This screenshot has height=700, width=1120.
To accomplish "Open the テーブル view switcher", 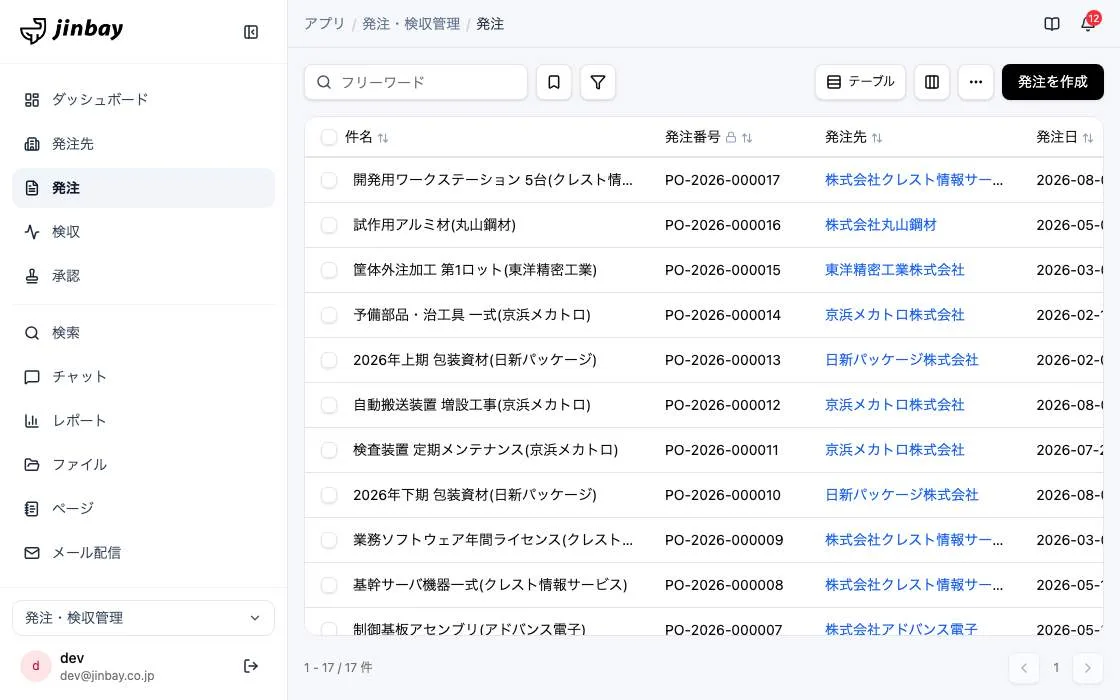I will [860, 82].
